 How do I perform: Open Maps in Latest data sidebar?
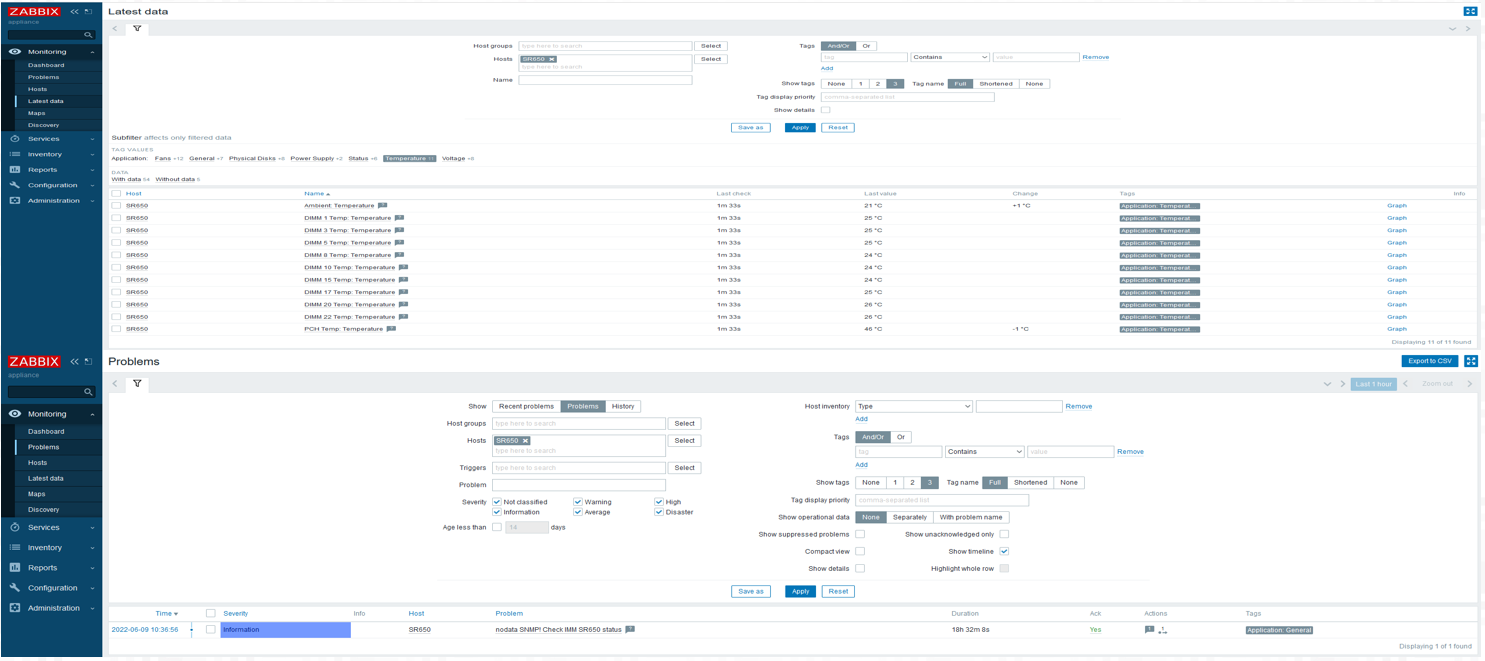(x=37, y=113)
